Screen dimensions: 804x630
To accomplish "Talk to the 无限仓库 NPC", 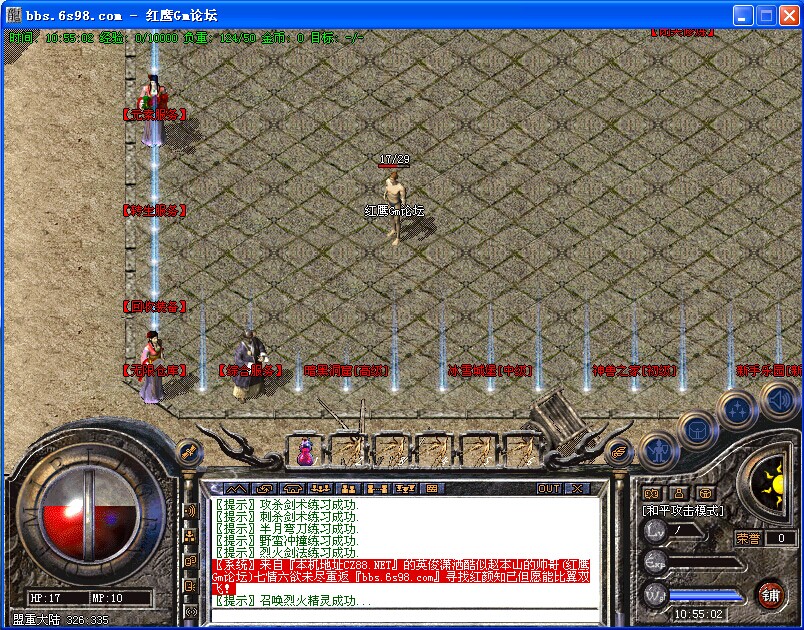I will (152, 367).
